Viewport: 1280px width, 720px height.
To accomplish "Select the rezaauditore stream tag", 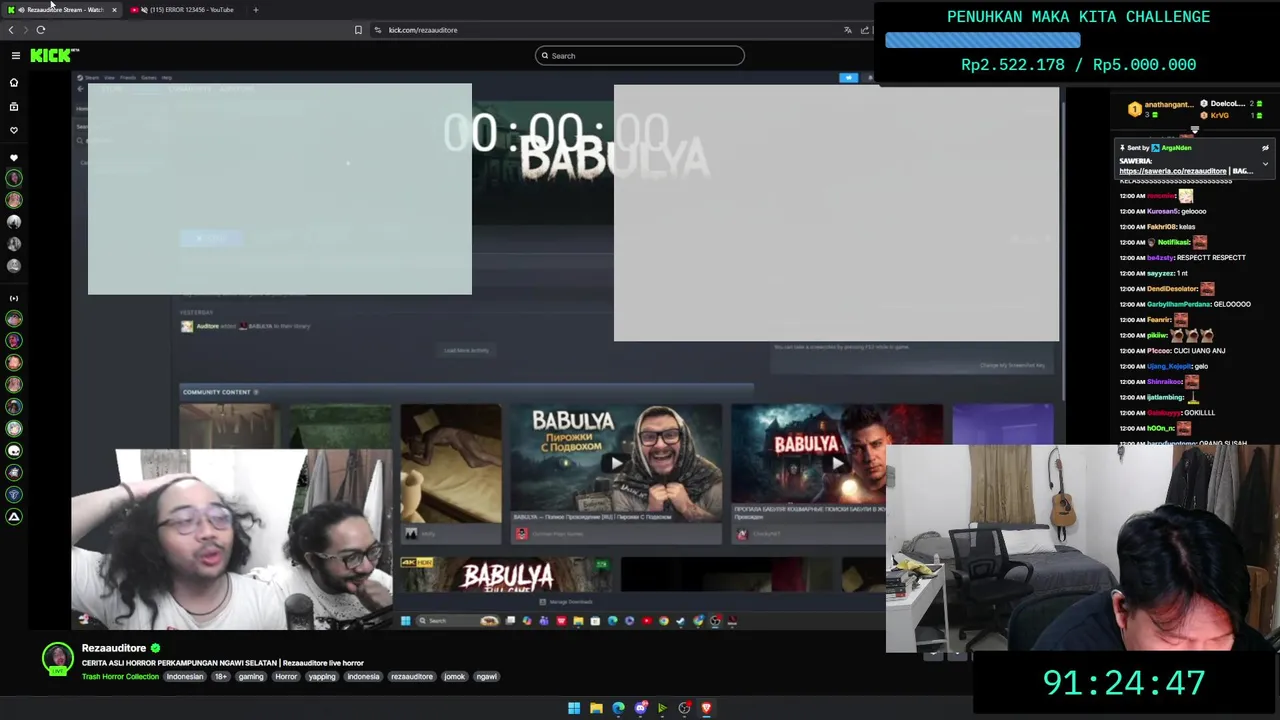I will [x=412, y=677].
